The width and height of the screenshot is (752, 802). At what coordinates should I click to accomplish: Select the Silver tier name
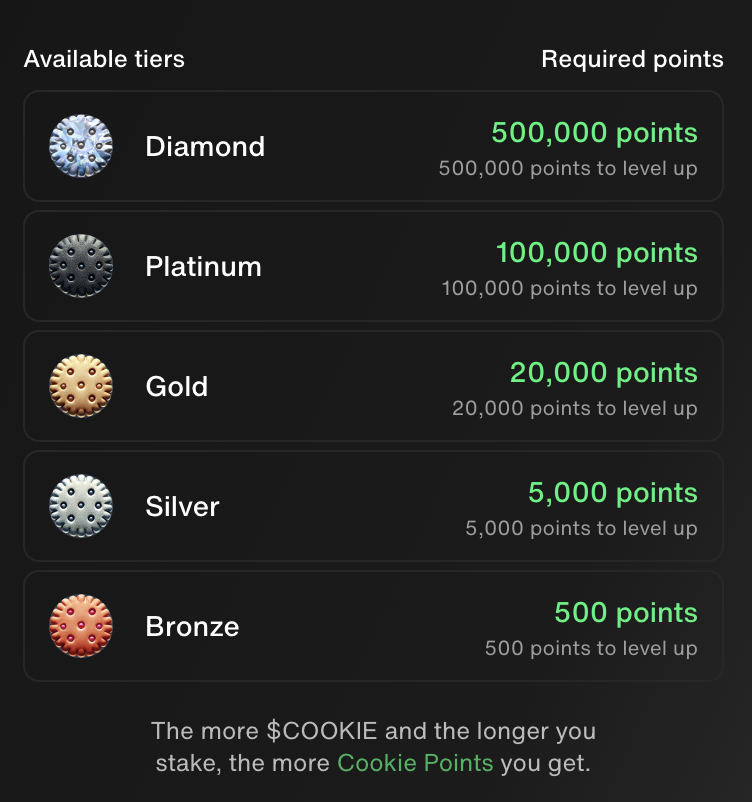(x=182, y=507)
